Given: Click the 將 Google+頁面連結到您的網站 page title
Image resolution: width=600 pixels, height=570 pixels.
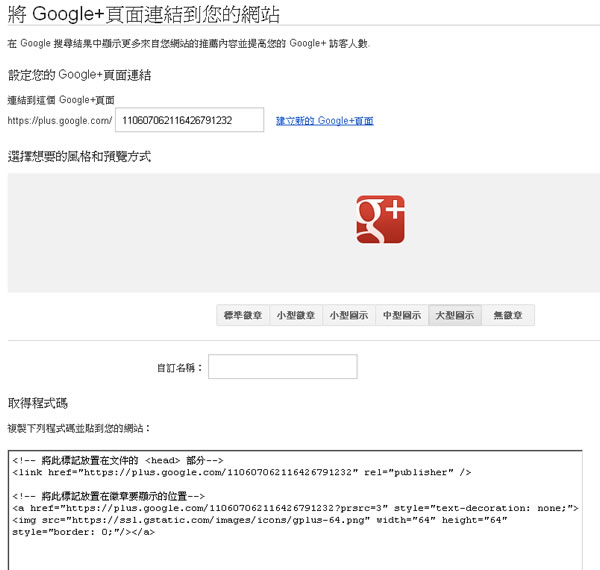Looking at the screenshot, I should click(143, 14).
